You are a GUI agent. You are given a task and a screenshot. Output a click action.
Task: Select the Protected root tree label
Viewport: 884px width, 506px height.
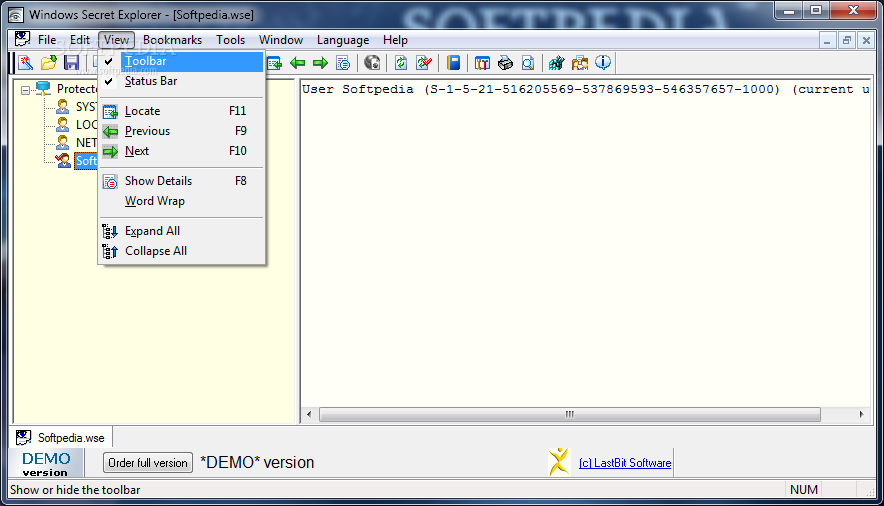tap(77, 89)
